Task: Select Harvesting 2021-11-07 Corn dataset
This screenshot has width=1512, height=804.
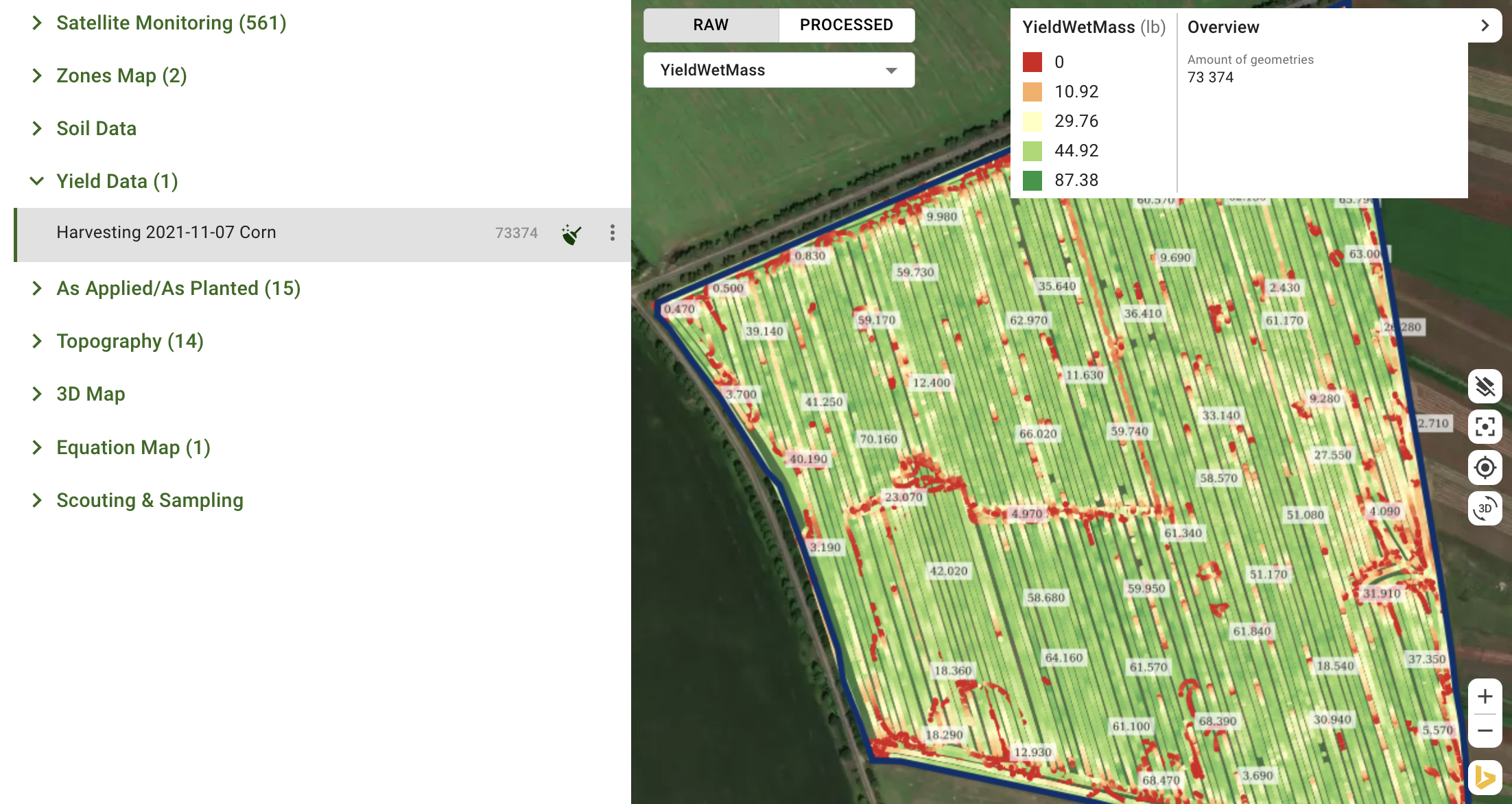Action: tap(166, 233)
